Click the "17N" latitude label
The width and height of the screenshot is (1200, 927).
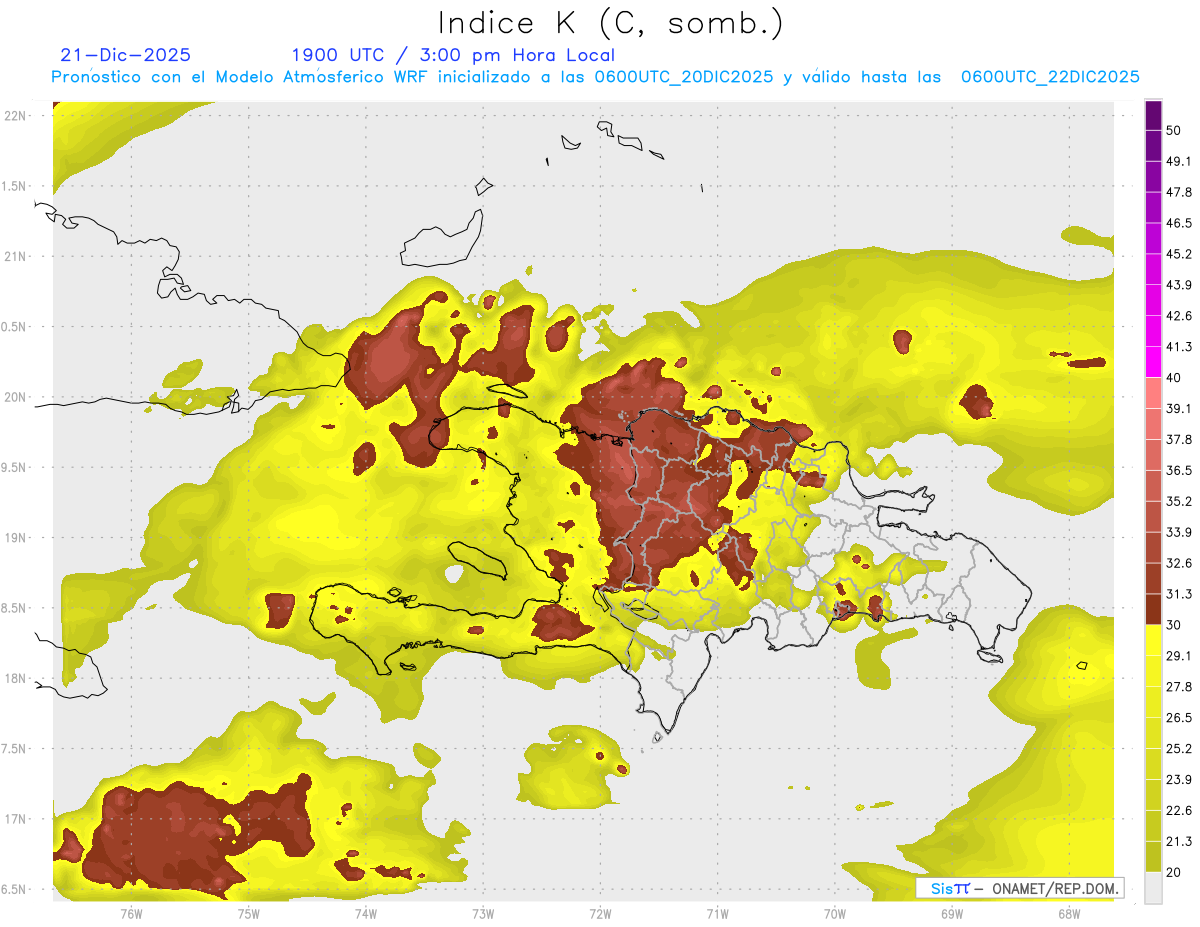click(x=17, y=819)
